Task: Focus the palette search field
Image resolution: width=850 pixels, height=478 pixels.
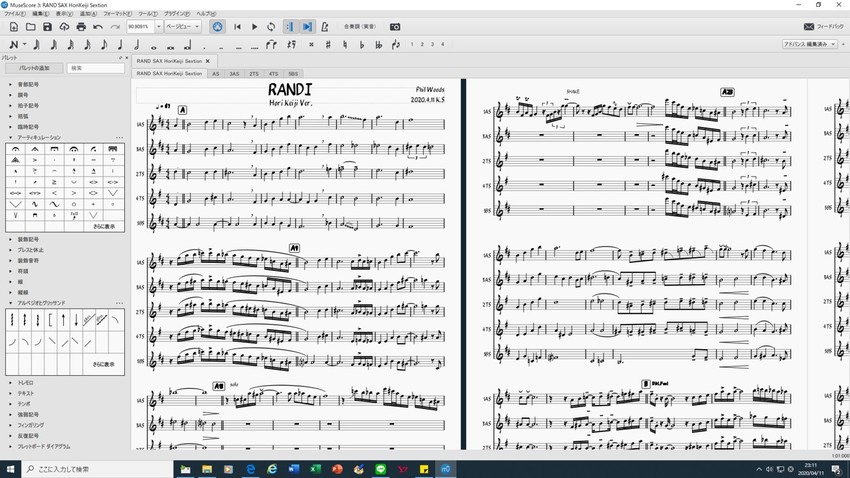Action: 95,68
